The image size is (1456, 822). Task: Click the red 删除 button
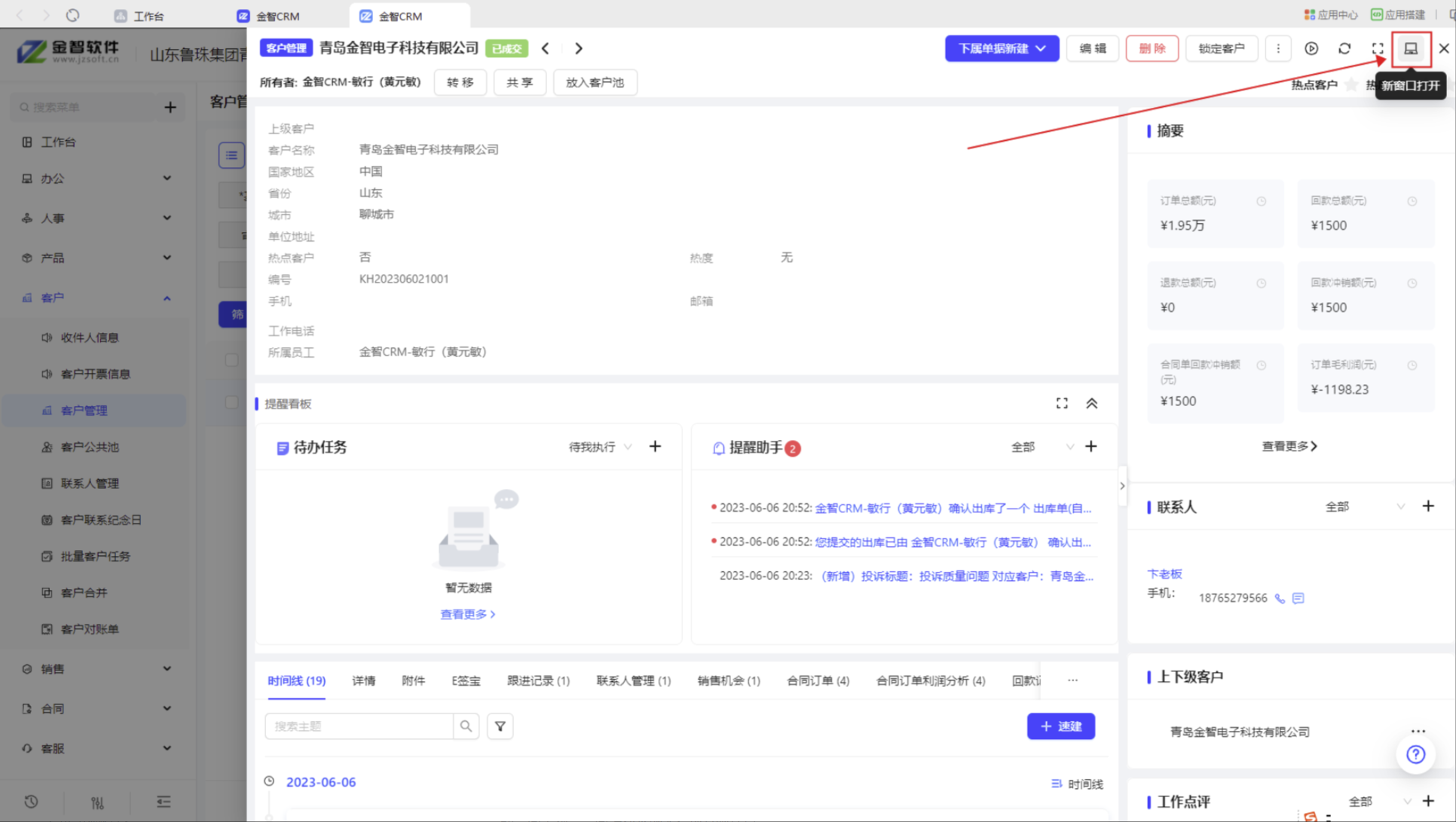click(1152, 48)
